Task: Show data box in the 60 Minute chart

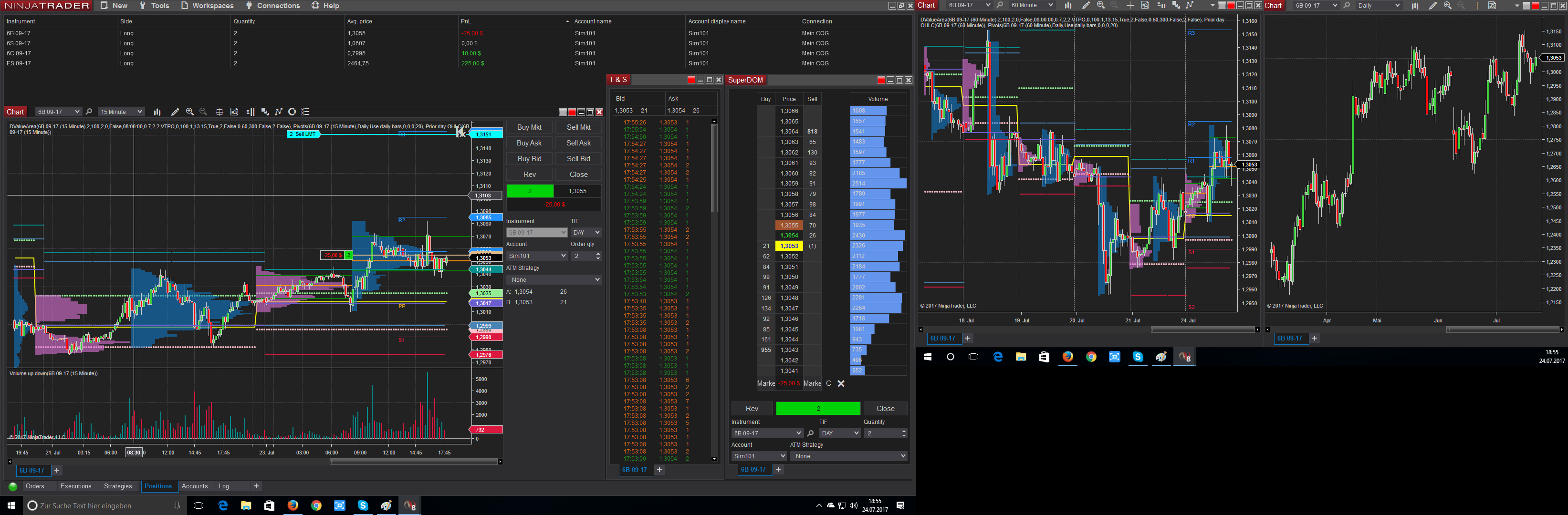Action: (x=1145, y=5)
